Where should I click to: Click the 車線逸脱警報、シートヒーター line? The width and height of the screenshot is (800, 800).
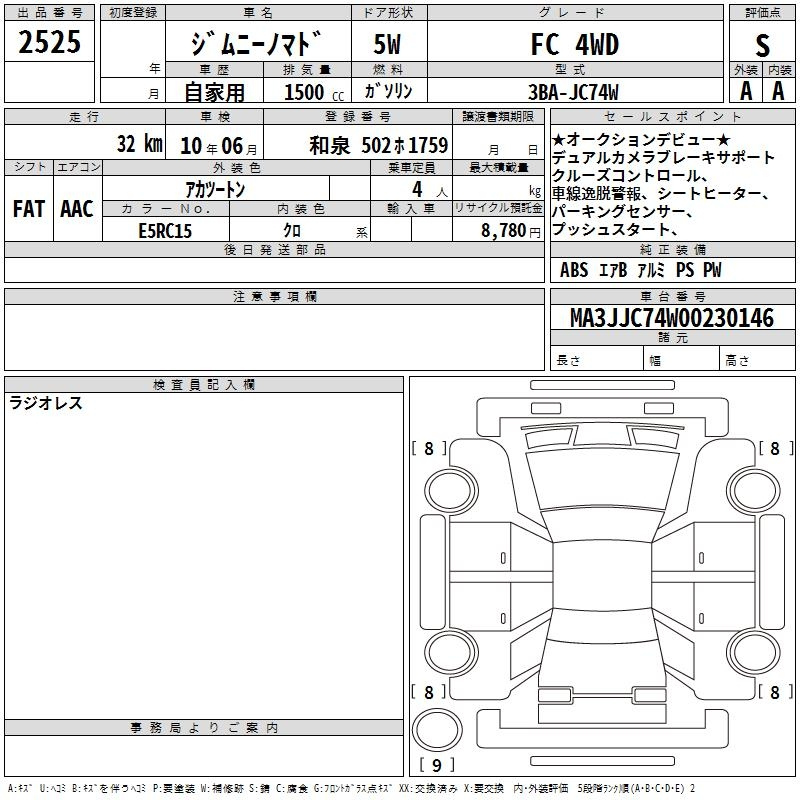click(660, 193)
